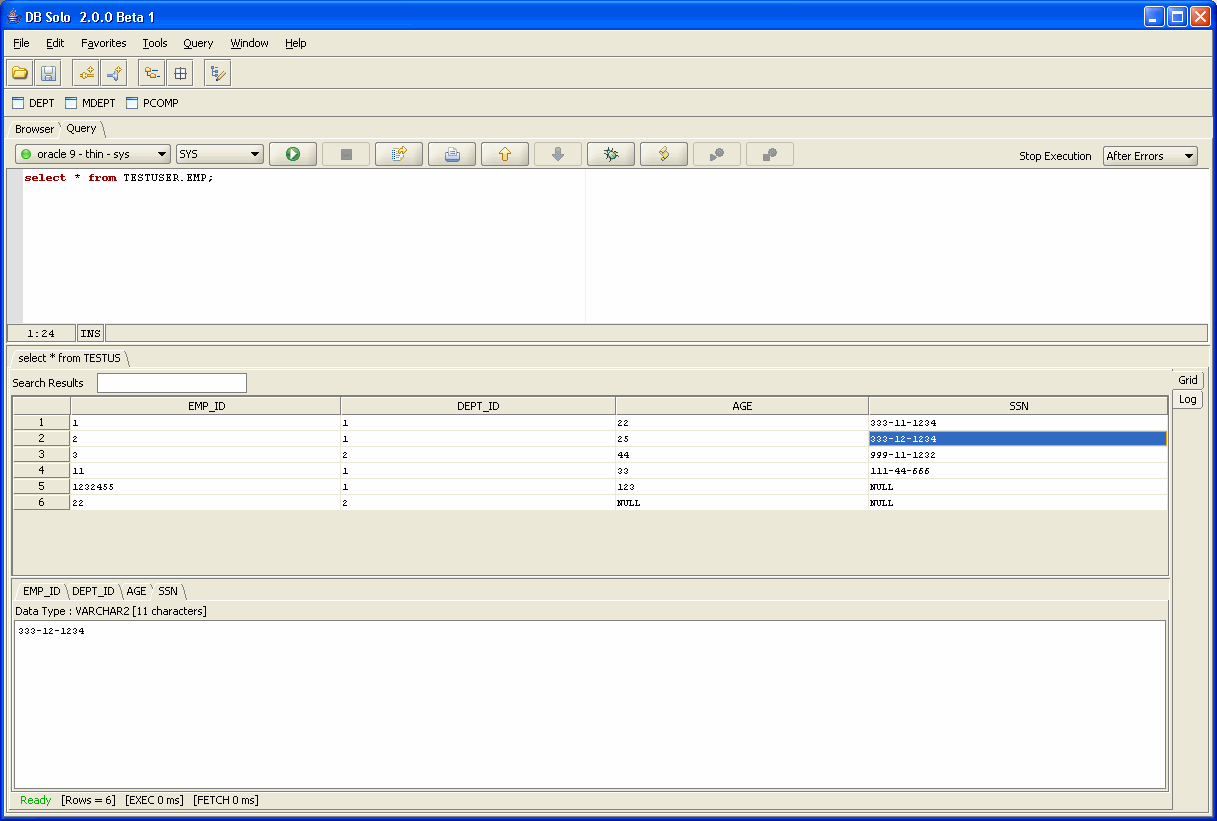This screenshot has width=1217, height=821.
Task: Click AGE cell with value 44
Action: point(742,455)
